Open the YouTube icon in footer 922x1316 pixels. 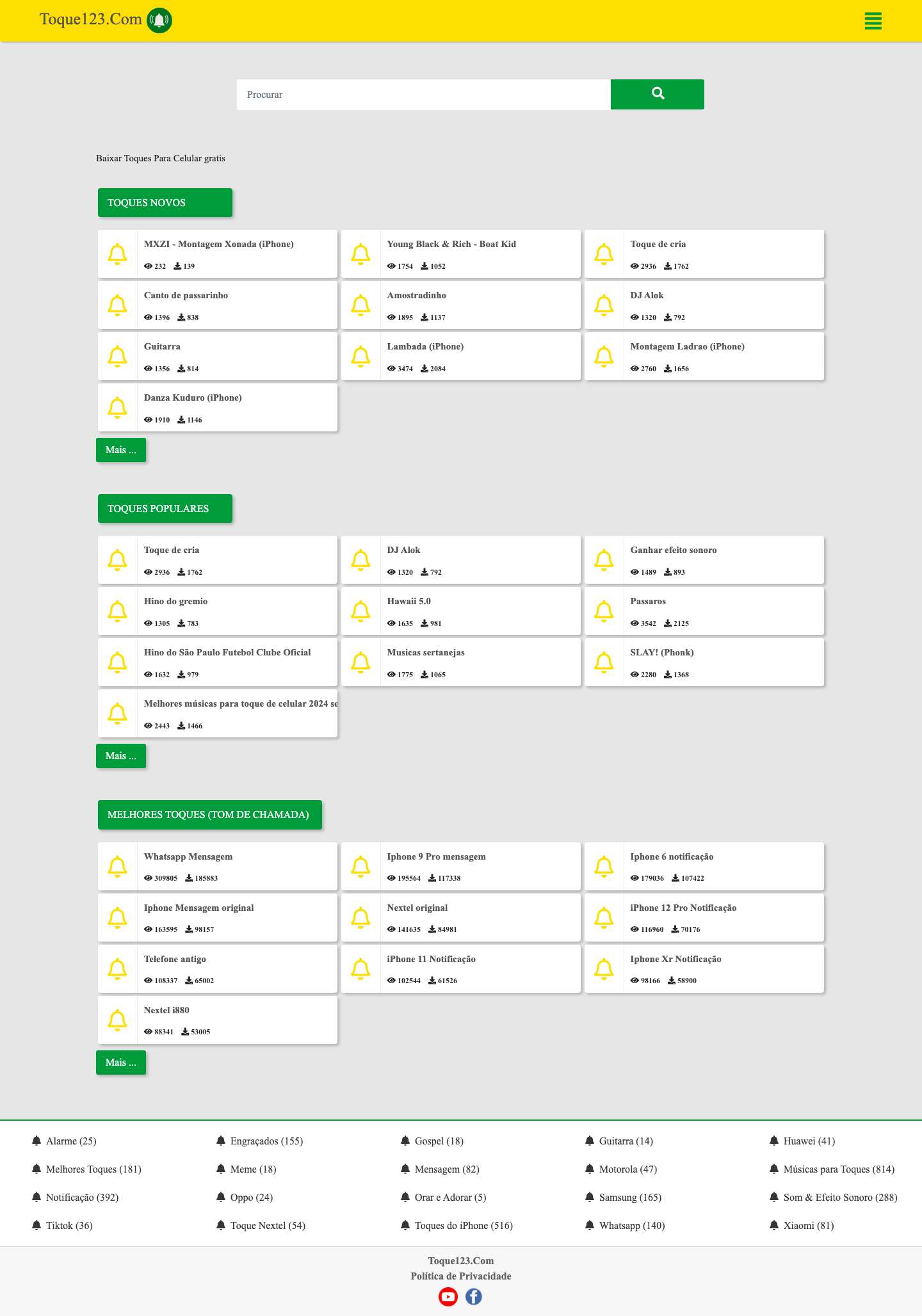click(x=448, y=1297)
